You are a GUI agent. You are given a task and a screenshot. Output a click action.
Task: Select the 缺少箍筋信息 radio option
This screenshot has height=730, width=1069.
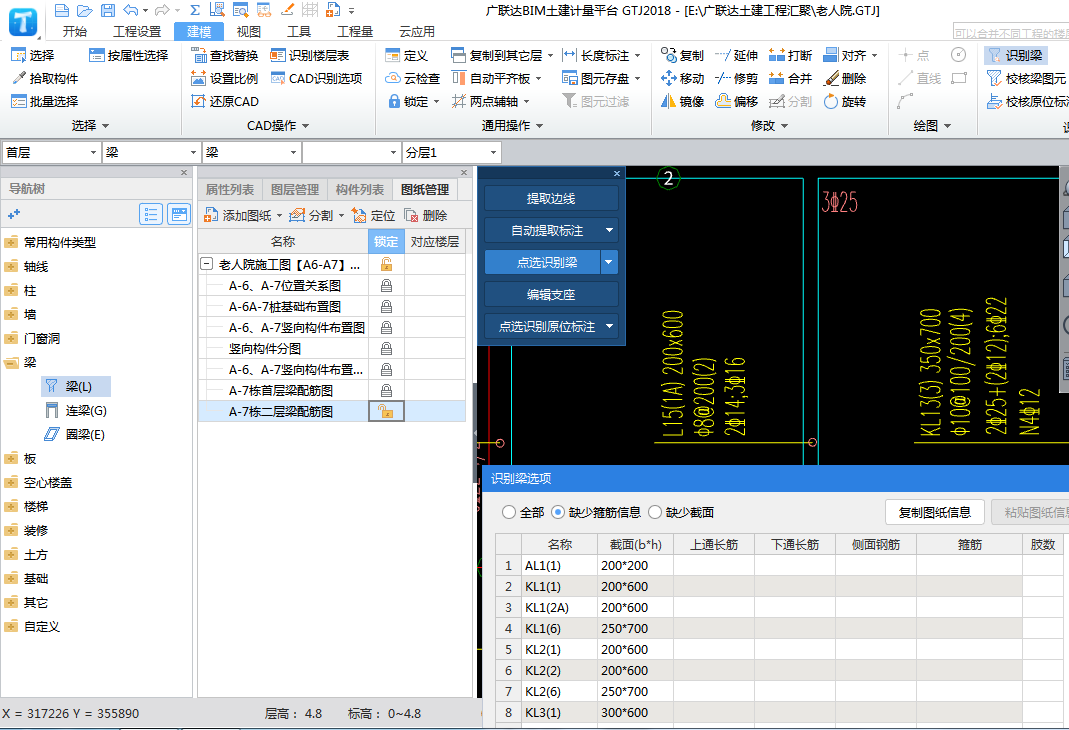tap(558, 512)
